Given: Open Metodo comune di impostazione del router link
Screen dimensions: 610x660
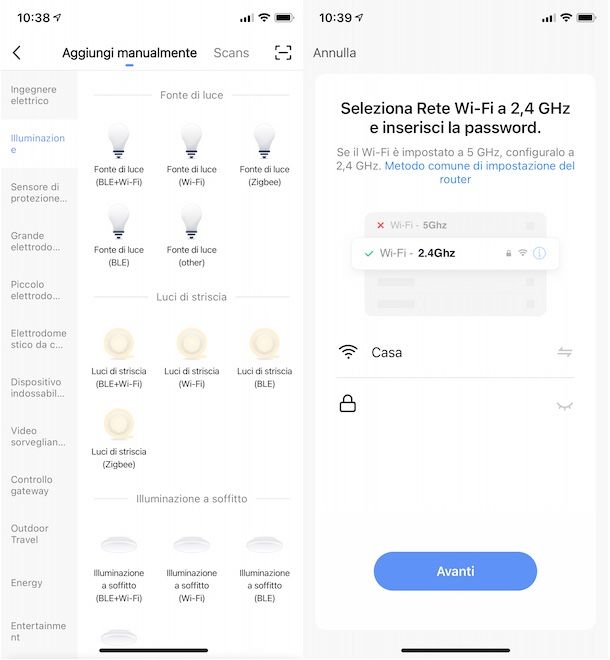Looking at the screenshot, I should [x=479, y=172].
